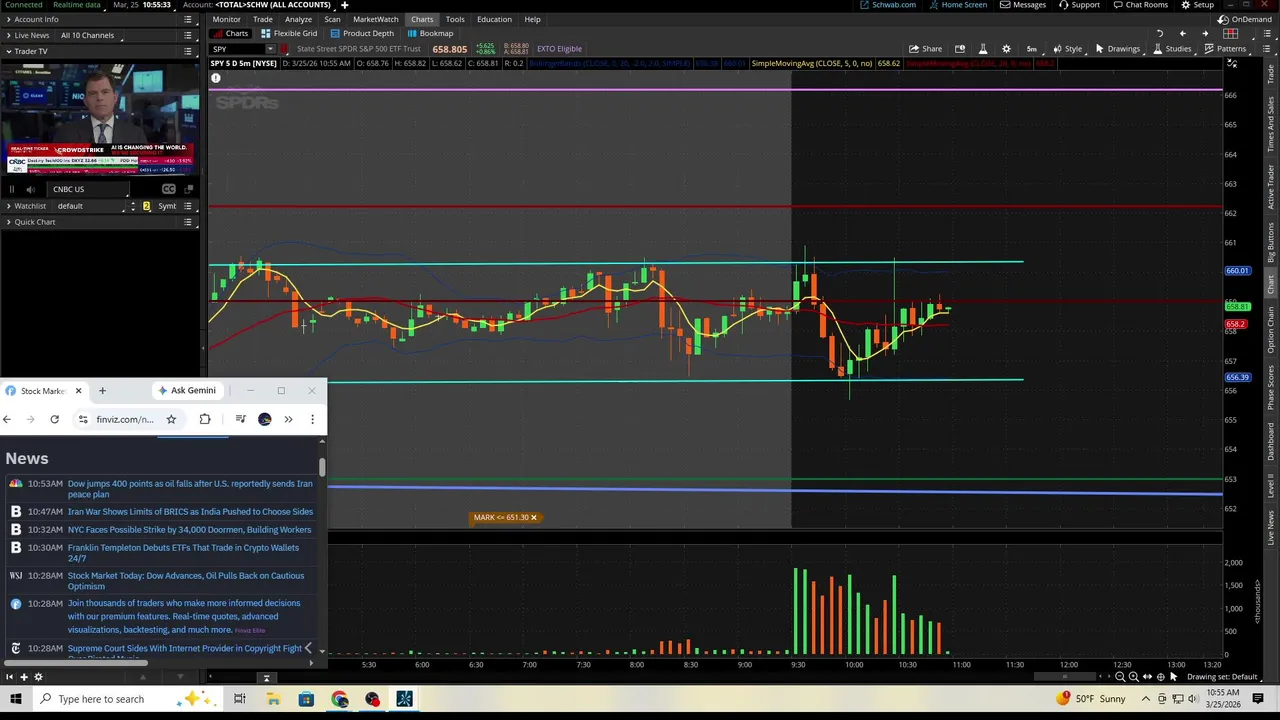Add a new account tab with plus icon
The width and height of the screenshot is (1280, 720).
345,5
